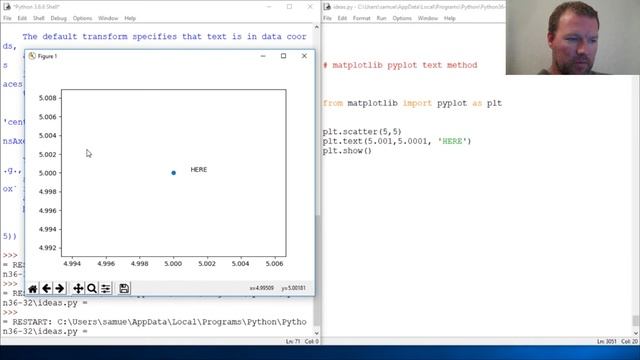Image resolution: width=640 pixels, height=360 pixels.
Task: Click the Figure 1 window icon
Action: 32,56
